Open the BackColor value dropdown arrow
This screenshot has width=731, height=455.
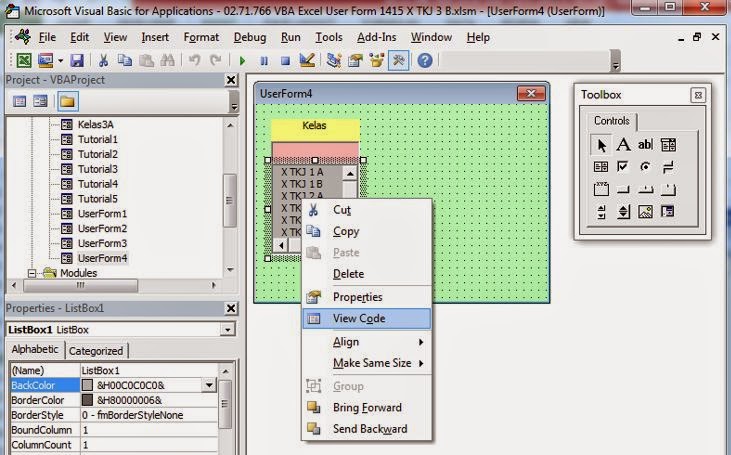tap(209, 386)
